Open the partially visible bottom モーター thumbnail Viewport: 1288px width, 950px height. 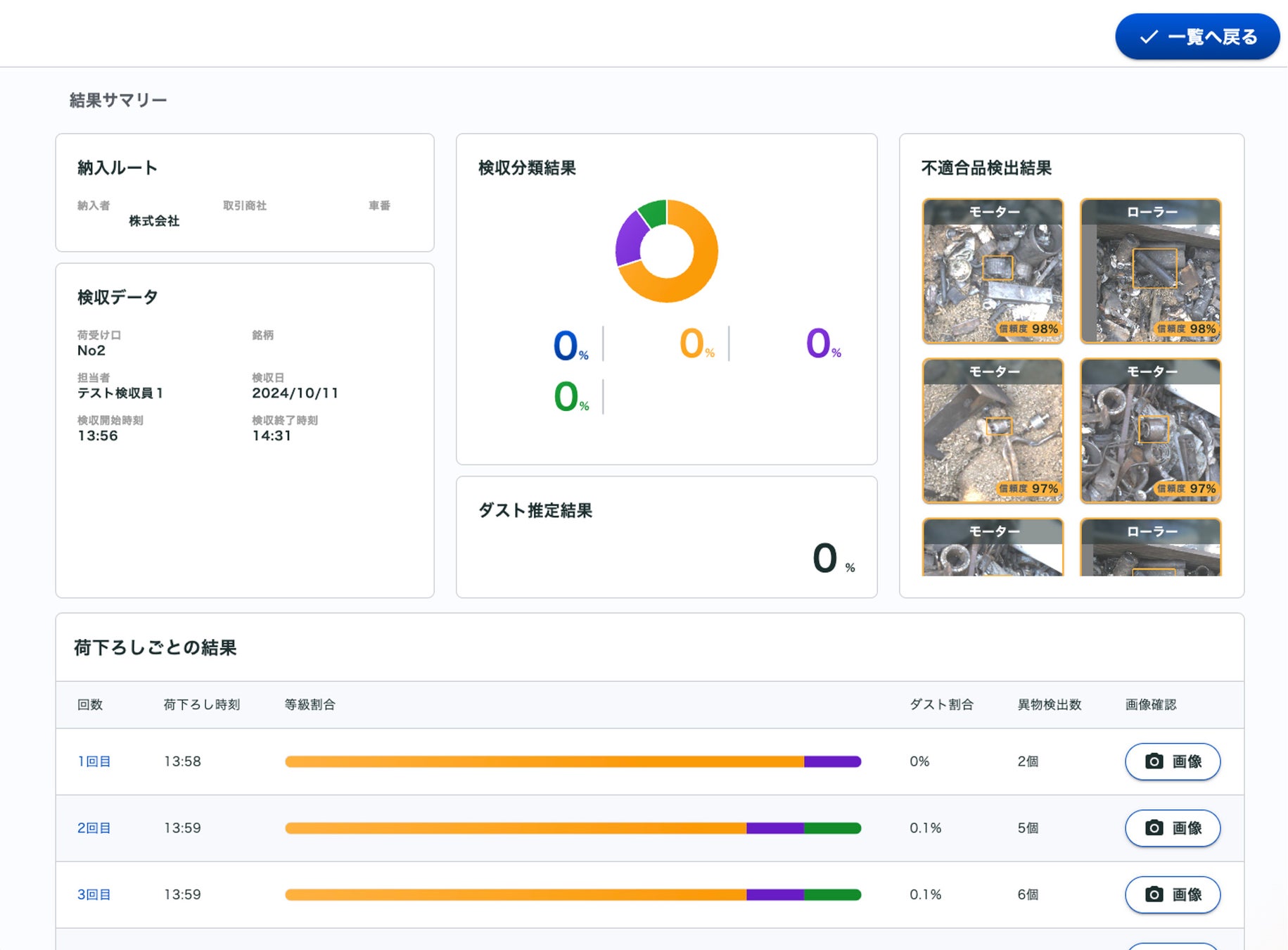(993, 547)
